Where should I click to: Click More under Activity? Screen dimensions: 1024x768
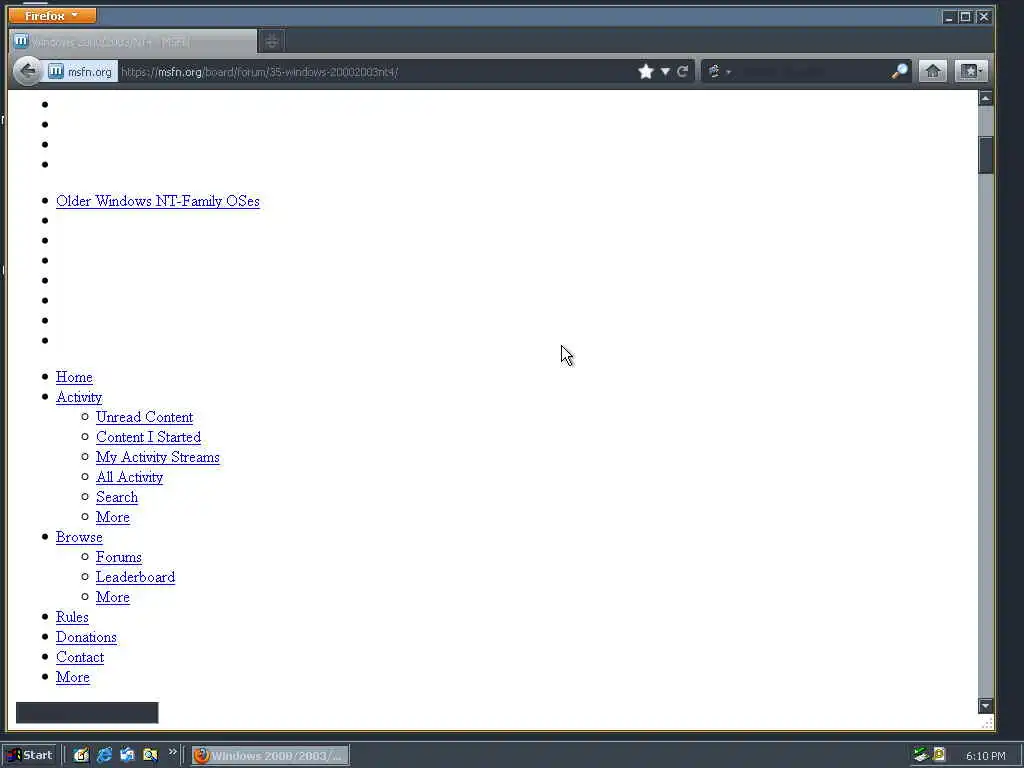pyautogui.click(x=112, y=517)
